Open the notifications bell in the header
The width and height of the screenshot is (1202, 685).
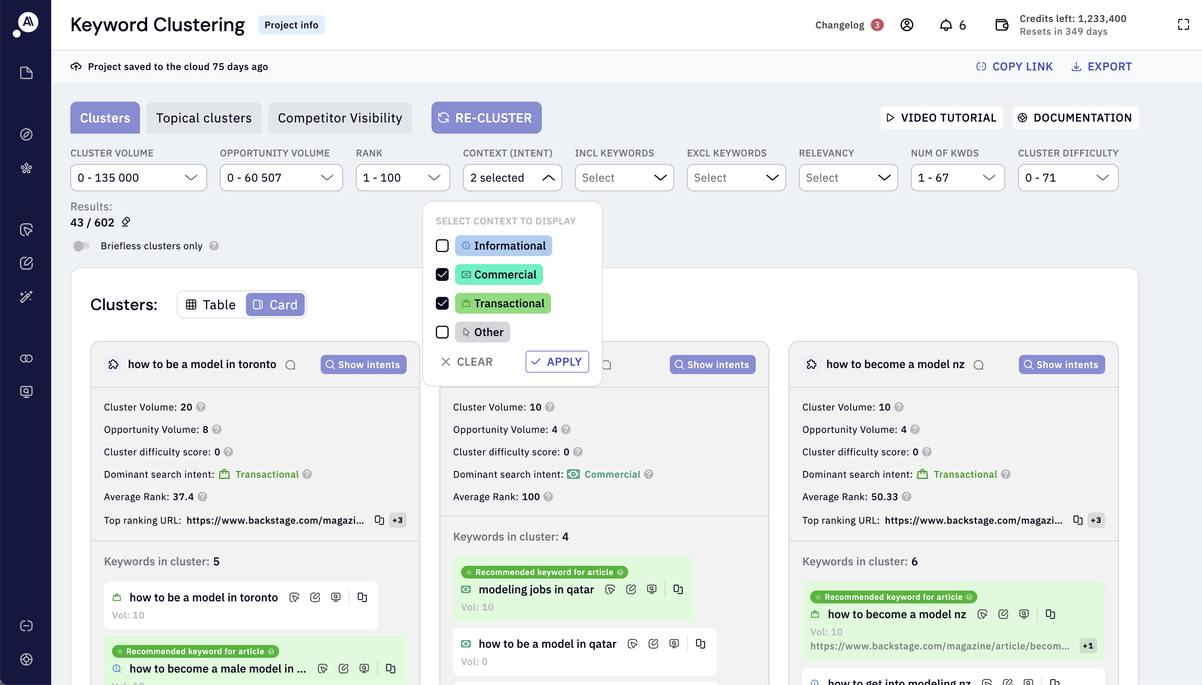(944, 24)
